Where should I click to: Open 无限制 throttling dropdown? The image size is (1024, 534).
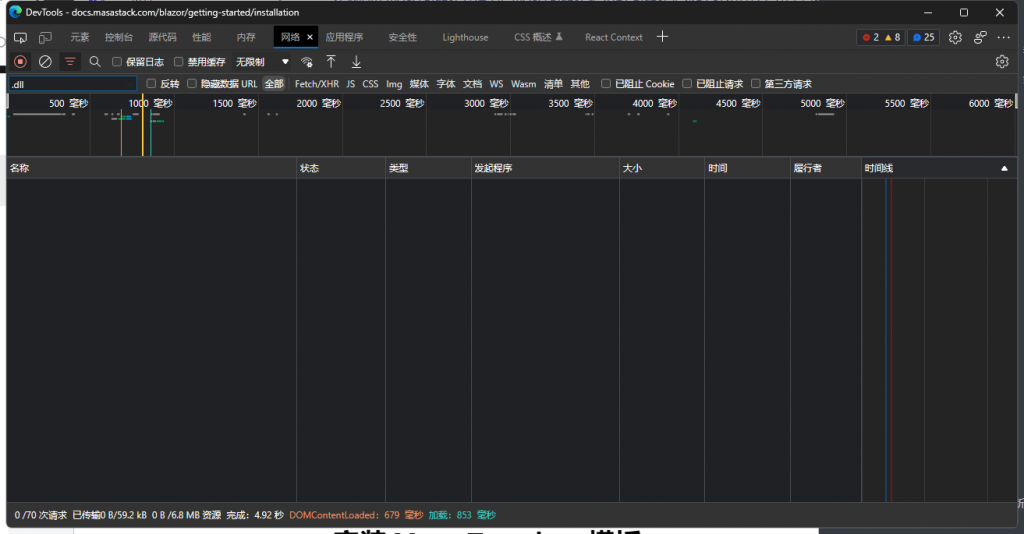pos(262,61)
